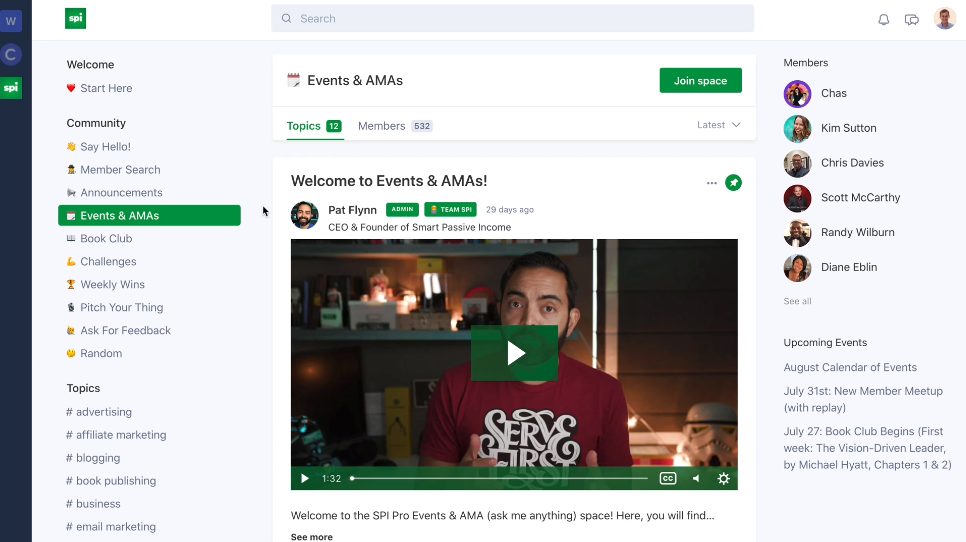Click the TEAM SPI badge
The image size is (966, 542).
[450, 209]
